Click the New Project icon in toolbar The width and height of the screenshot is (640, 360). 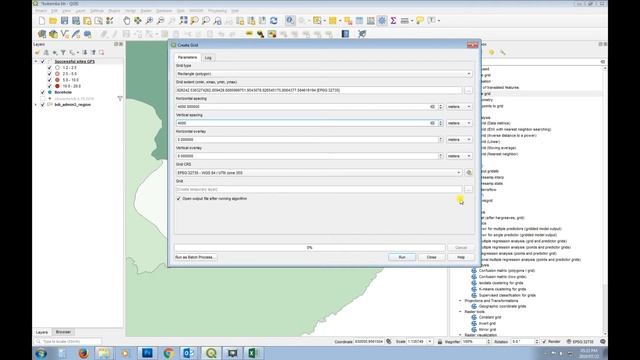(x=42, y=20)
